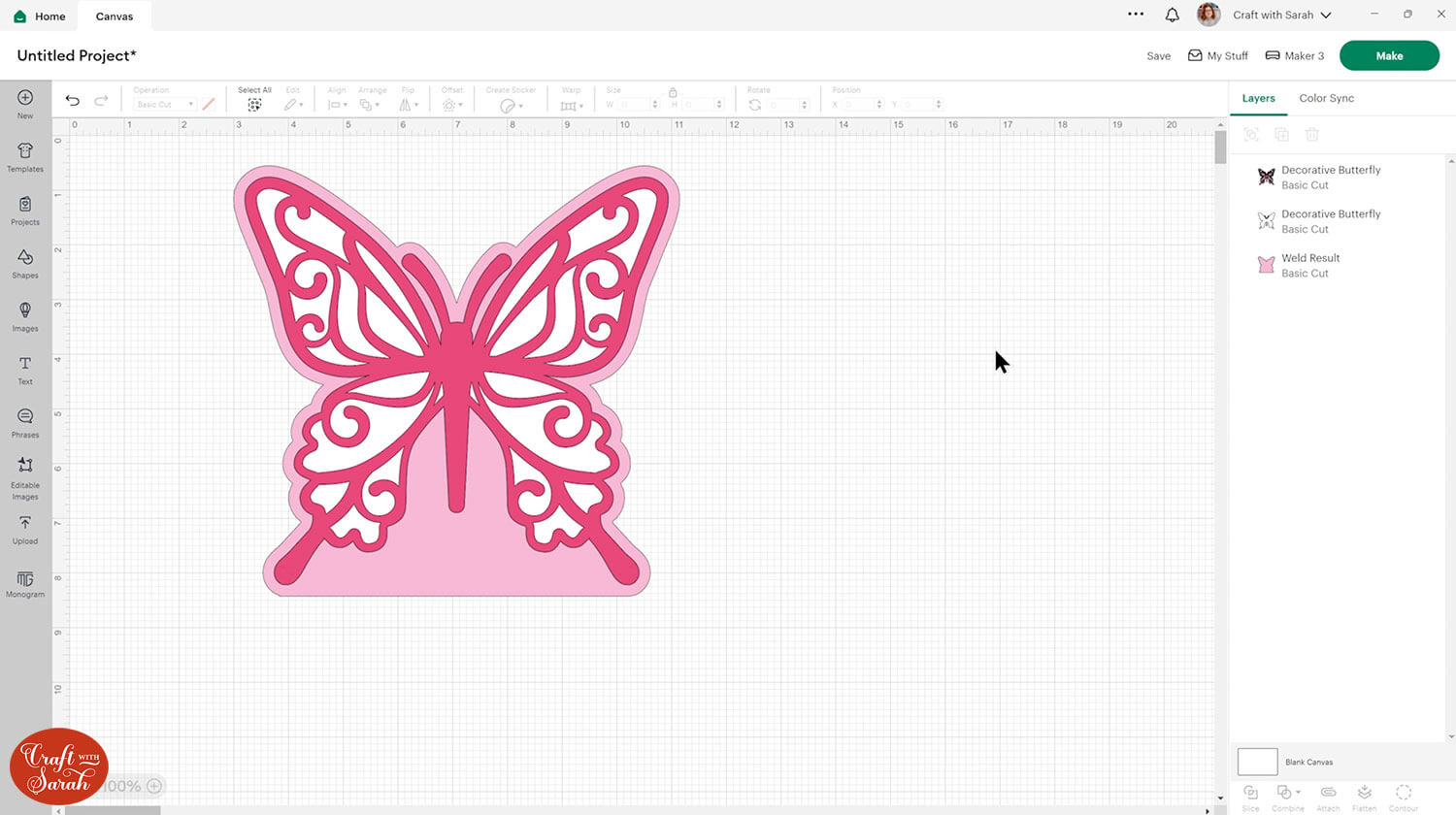Viewport: 1456px width, 815px height.
Task: Open the three-dot more options menu
Action: click(x=1136, y=15)
